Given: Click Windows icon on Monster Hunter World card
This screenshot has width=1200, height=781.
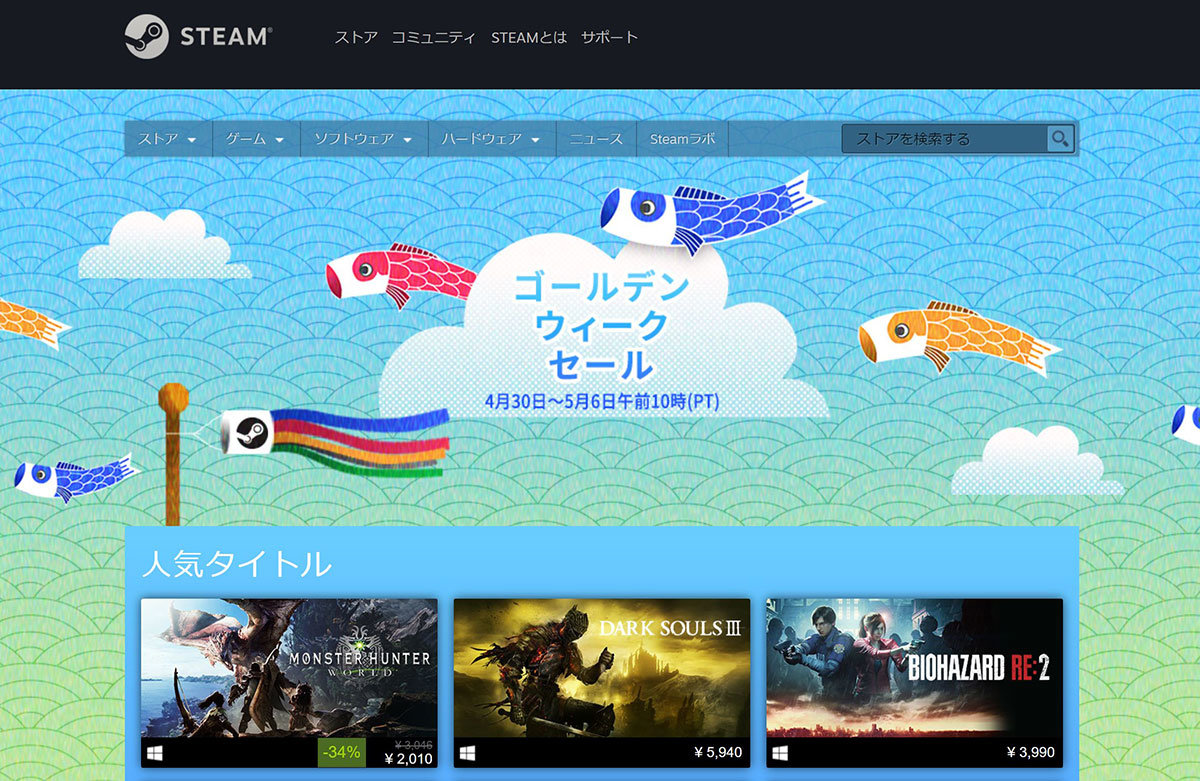Looking at the screenshot, I should 155,752.
